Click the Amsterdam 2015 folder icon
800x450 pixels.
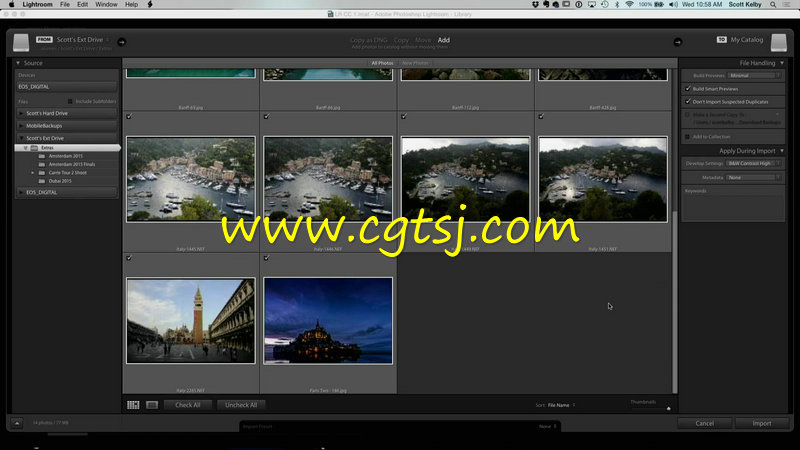coord(42,156)
